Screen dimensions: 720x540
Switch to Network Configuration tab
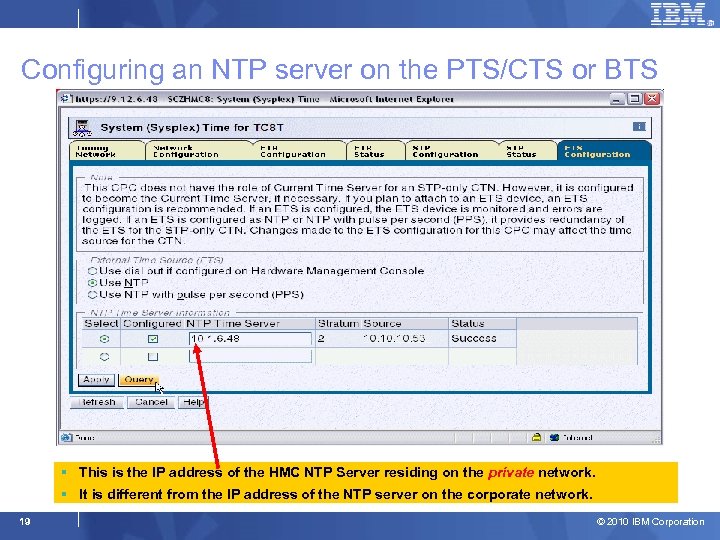point(199,151)
